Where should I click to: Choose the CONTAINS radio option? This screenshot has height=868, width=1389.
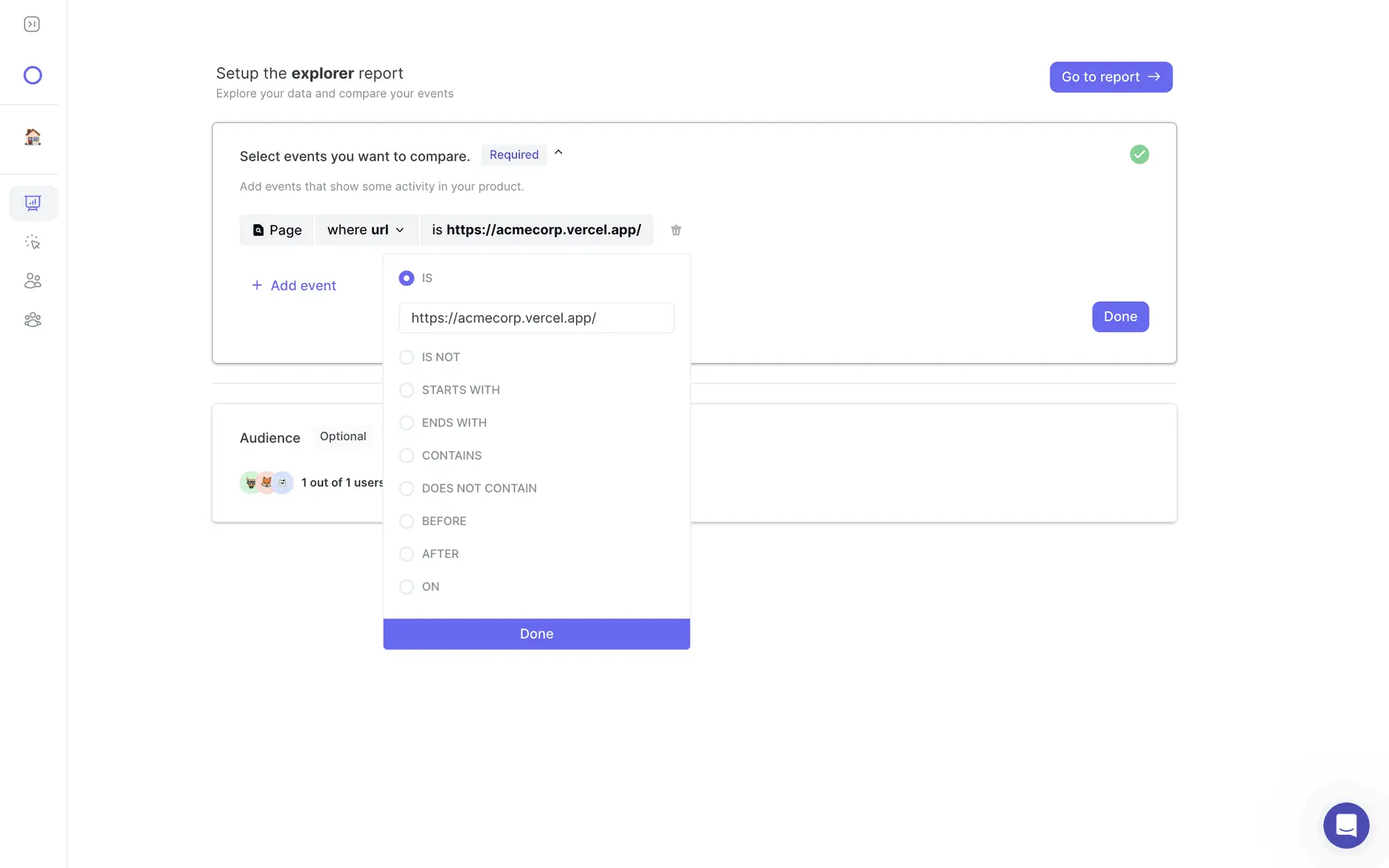tap(407, 456)
